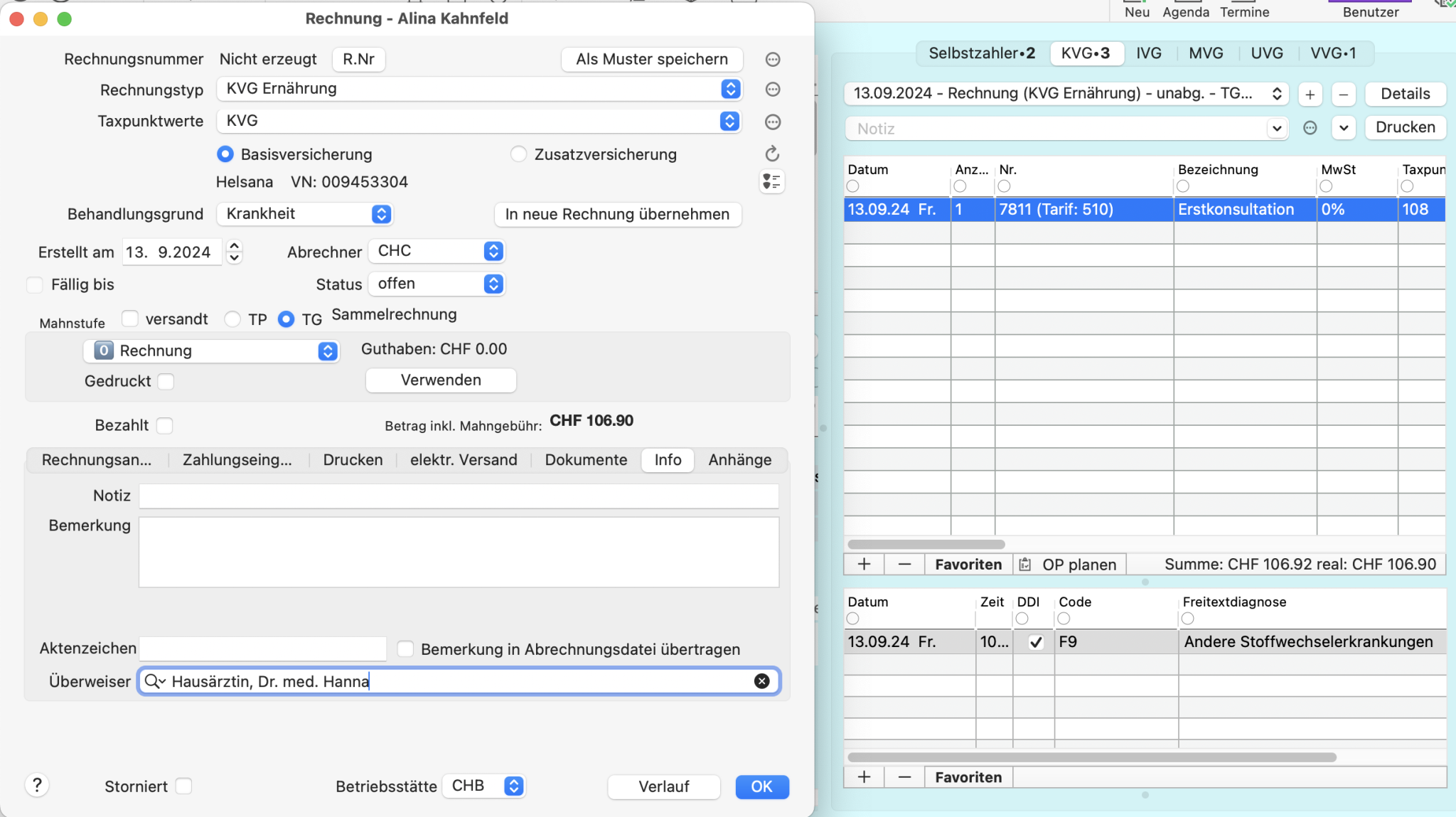This screenshot has height=817, width=1456.
Task: Select the UVG tab
Action: (1267, 53)
